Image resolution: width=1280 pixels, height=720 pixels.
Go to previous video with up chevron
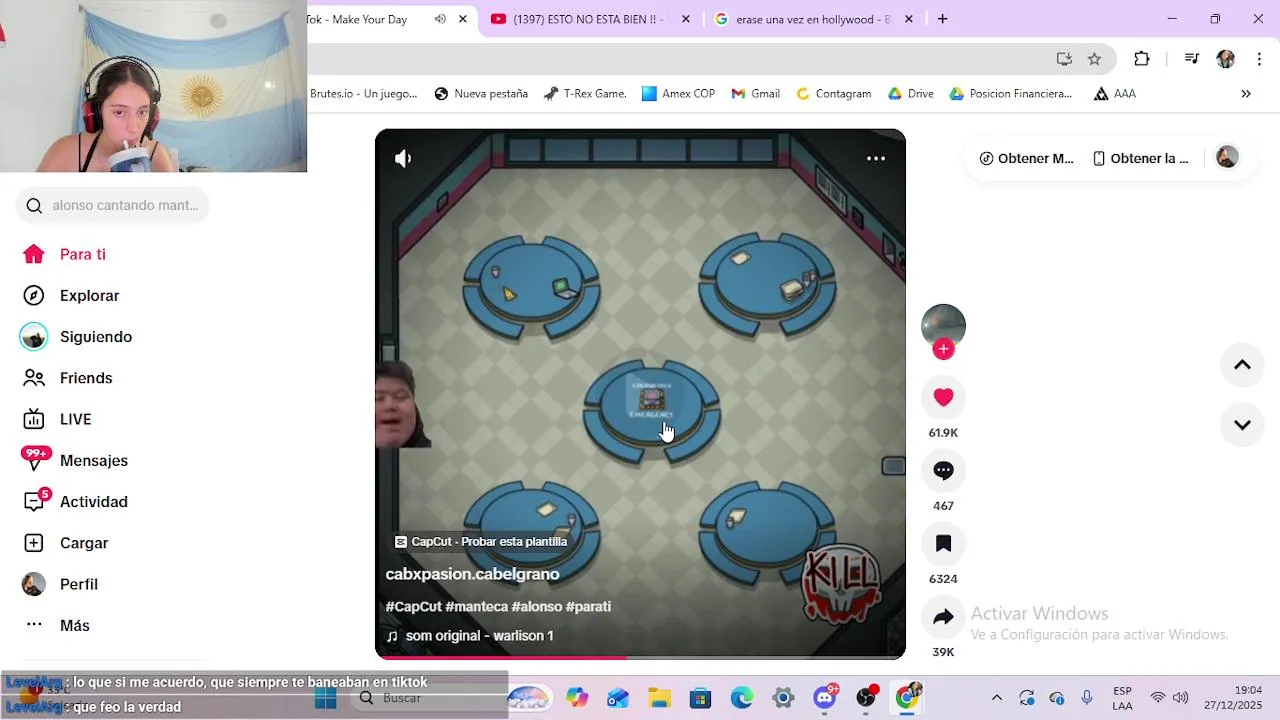click(x=1242, y=365)
